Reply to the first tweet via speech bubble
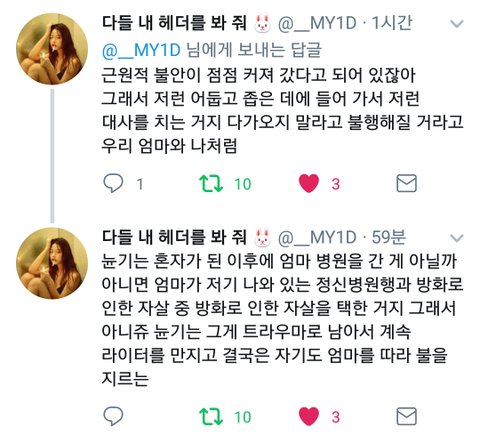Image resolution: width=480 pixels, height=435 pixels. point(113,183)
